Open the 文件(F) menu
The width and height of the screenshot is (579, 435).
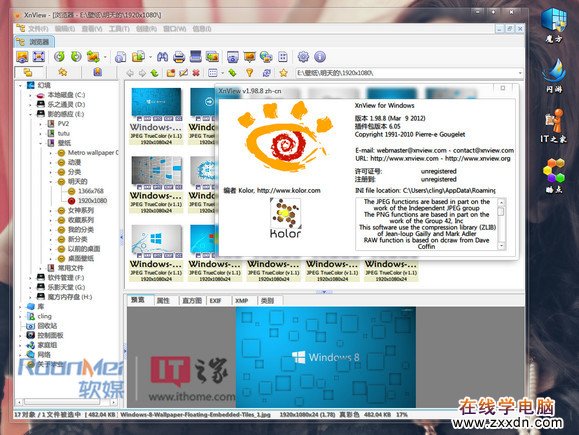(x=38, y=29)
